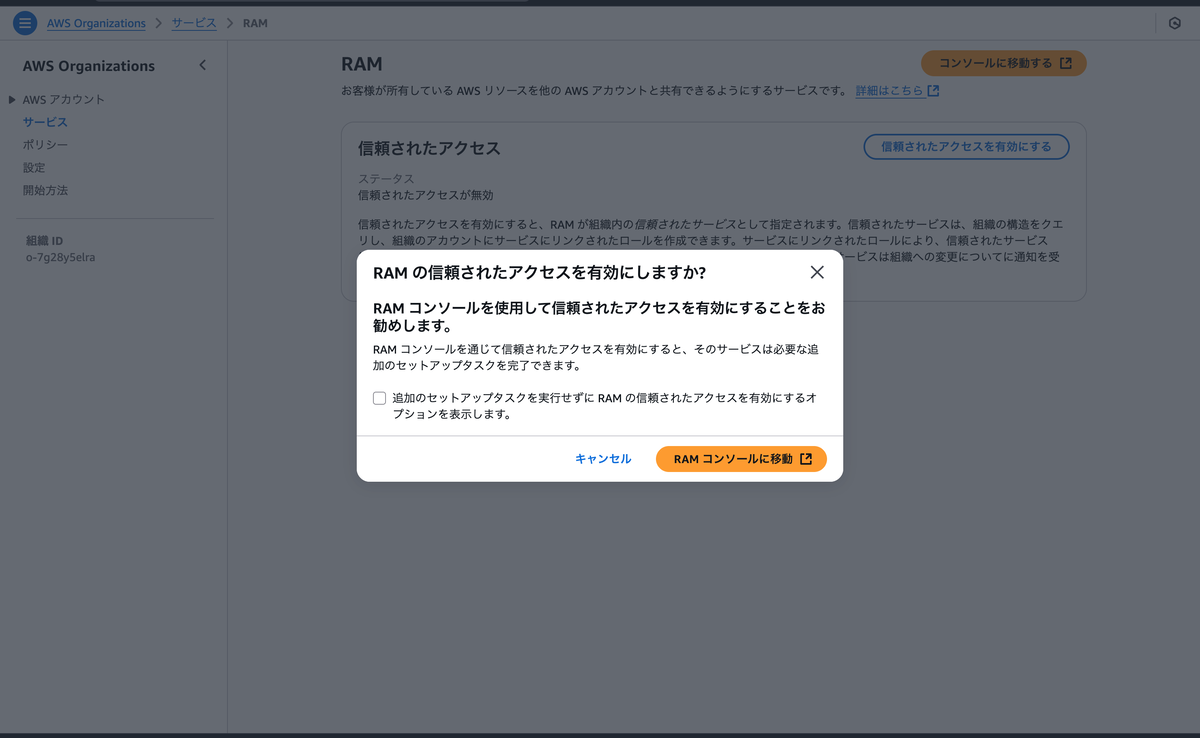Open the hamburger navigation menu icon
Viewport: 1200px width, 738px height.
click(25, 22)
